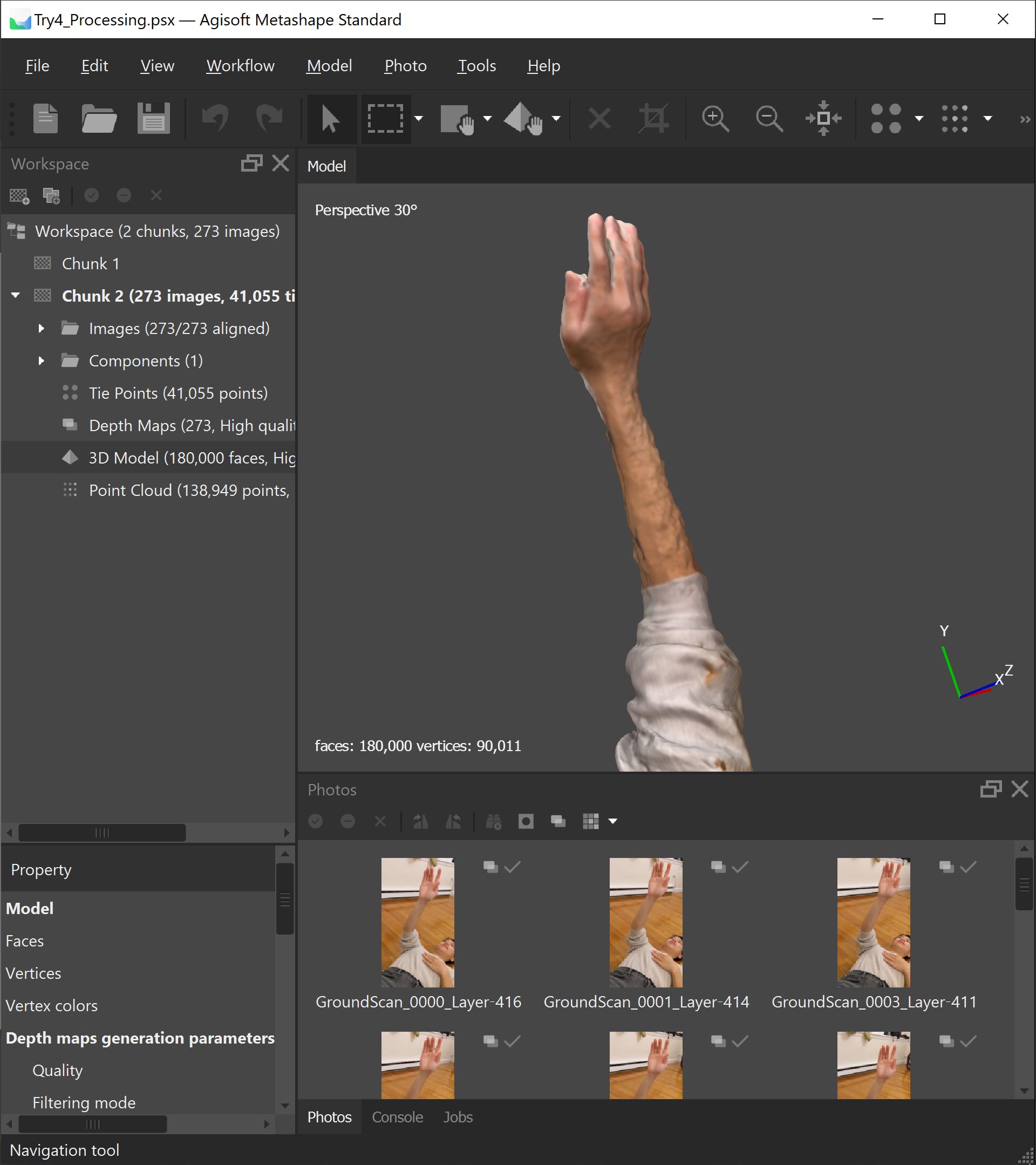Viewport: 1036px width, 1165px height.
Task: Select the Move Object tool
Action: (x=524, y=119)
